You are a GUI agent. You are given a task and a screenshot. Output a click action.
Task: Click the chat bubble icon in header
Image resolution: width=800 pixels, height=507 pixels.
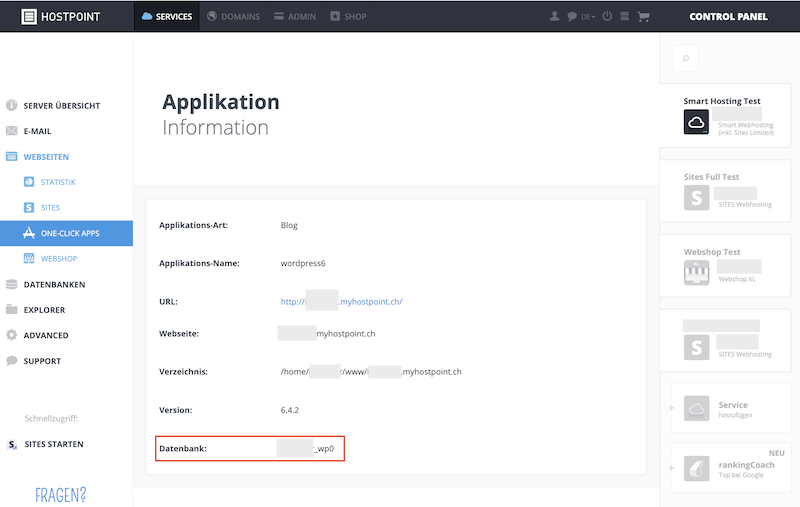pos(572,16)
